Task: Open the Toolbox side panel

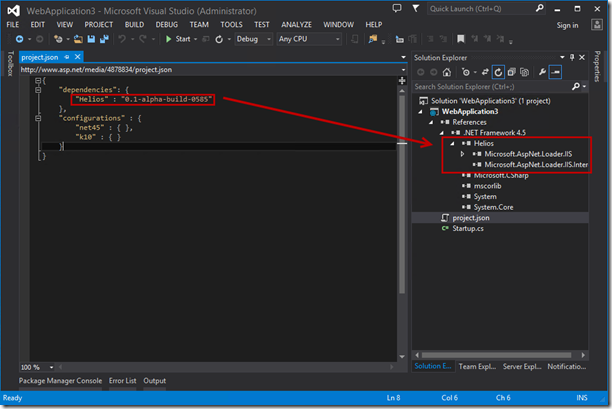Action: click(11, 63)
